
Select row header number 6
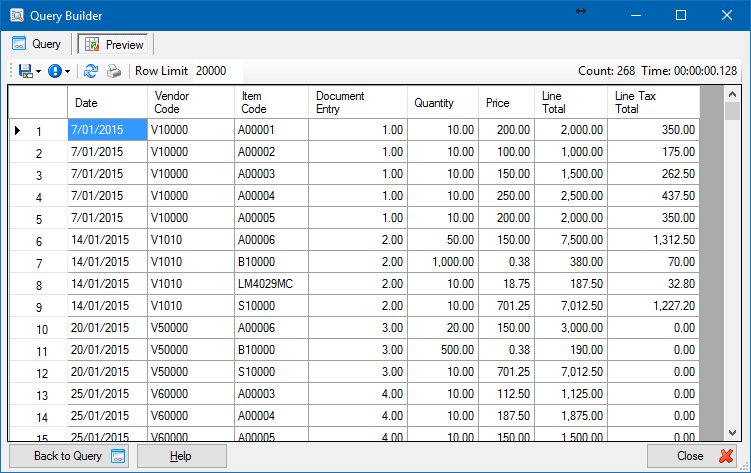point(38,240)
